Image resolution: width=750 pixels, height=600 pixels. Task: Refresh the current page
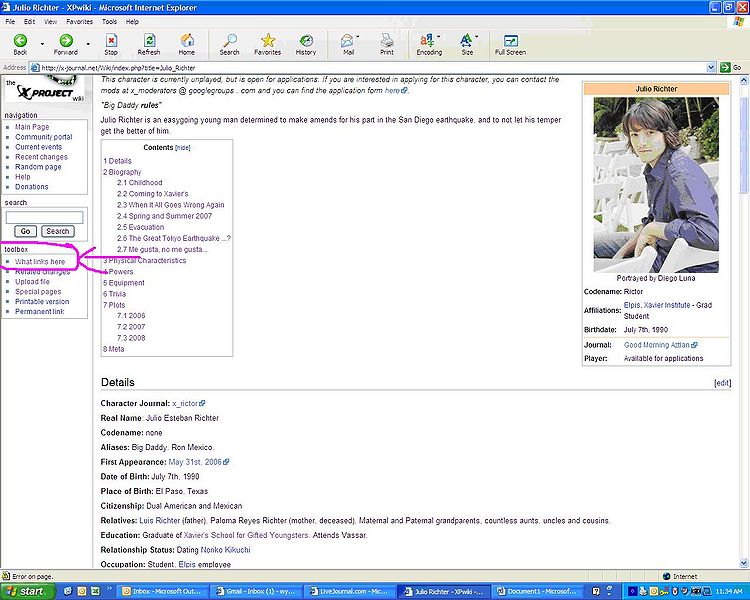[x=149, y=44]
